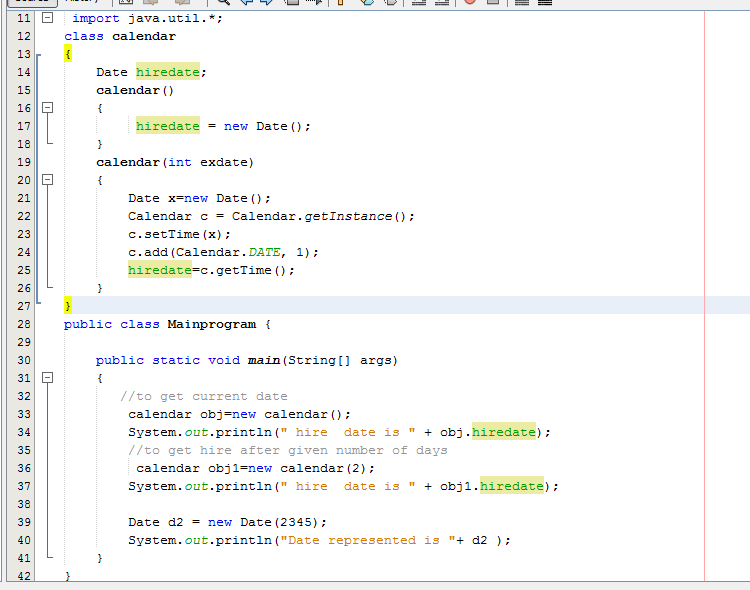Click 'hiredate=c.getTime();' on line 25
750x590 pixels.
click(x=211, y=270)
